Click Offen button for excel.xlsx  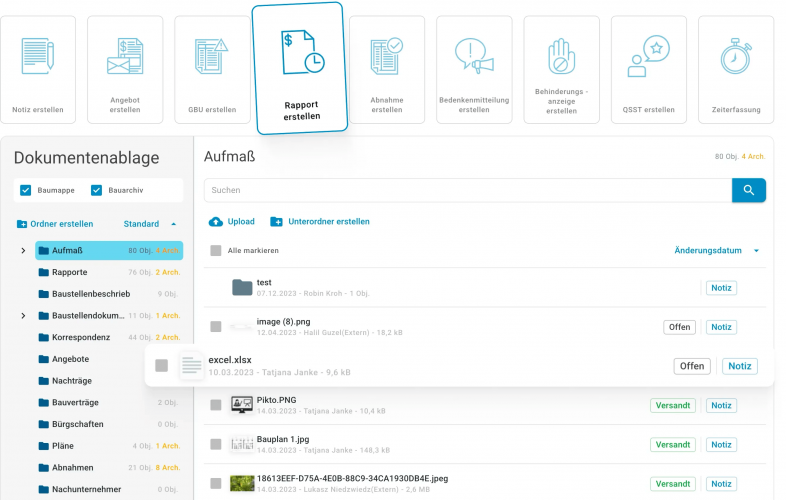coord(692,366)
